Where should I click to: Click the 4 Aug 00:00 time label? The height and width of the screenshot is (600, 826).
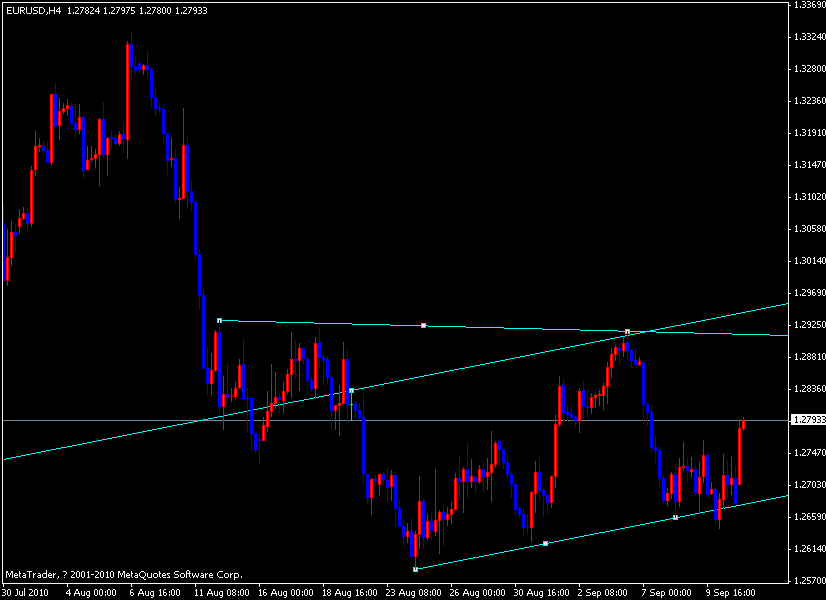[91, 593]
